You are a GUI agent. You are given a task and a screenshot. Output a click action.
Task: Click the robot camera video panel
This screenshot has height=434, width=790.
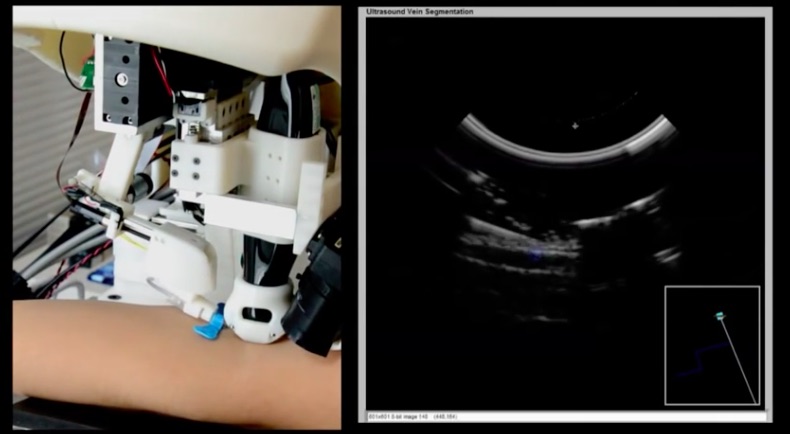point(177,217)
